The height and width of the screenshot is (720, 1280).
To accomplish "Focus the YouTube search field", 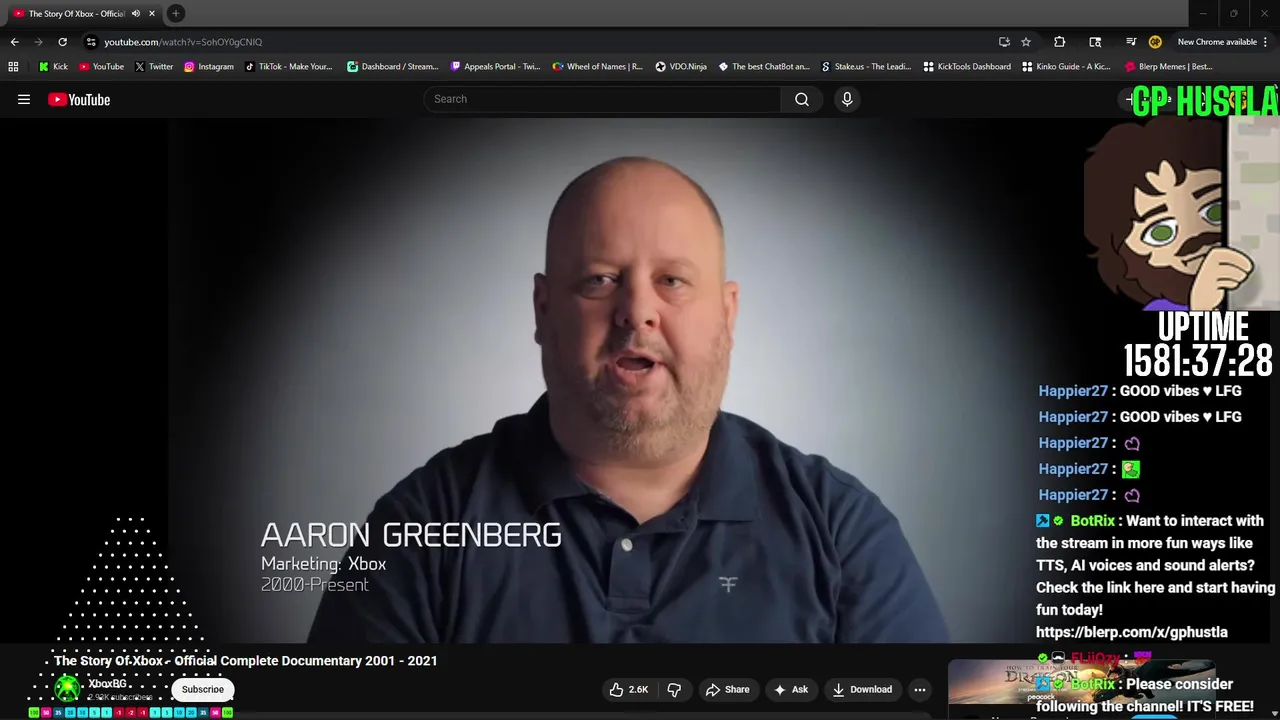I will click(x=603, y=99).
